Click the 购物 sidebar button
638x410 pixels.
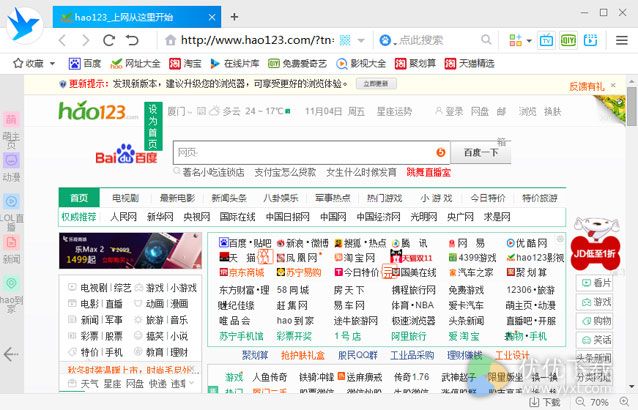coord(595,321)
